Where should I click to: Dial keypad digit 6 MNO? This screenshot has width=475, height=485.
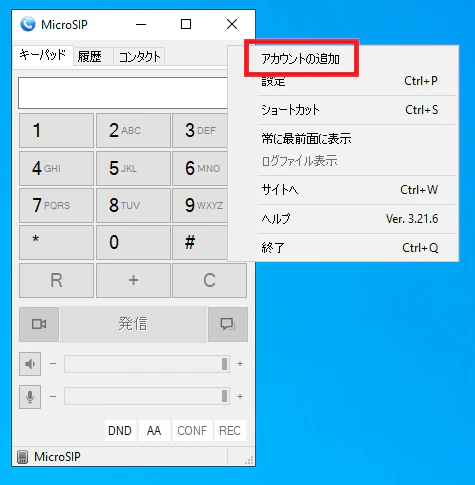pyautogui.click(x=200, y=168)
